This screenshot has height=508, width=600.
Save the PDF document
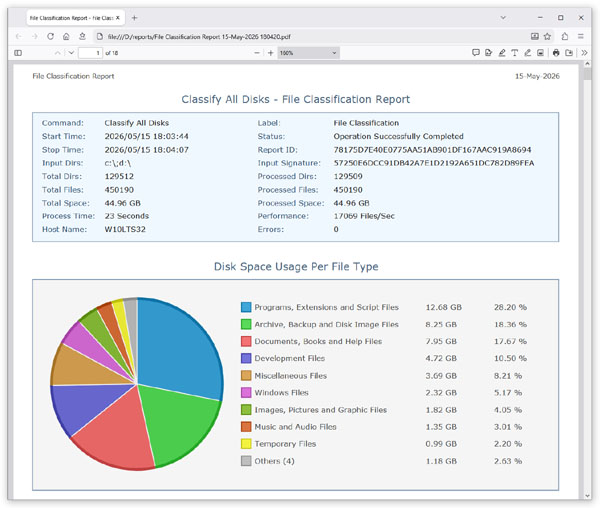coord(569,53)
